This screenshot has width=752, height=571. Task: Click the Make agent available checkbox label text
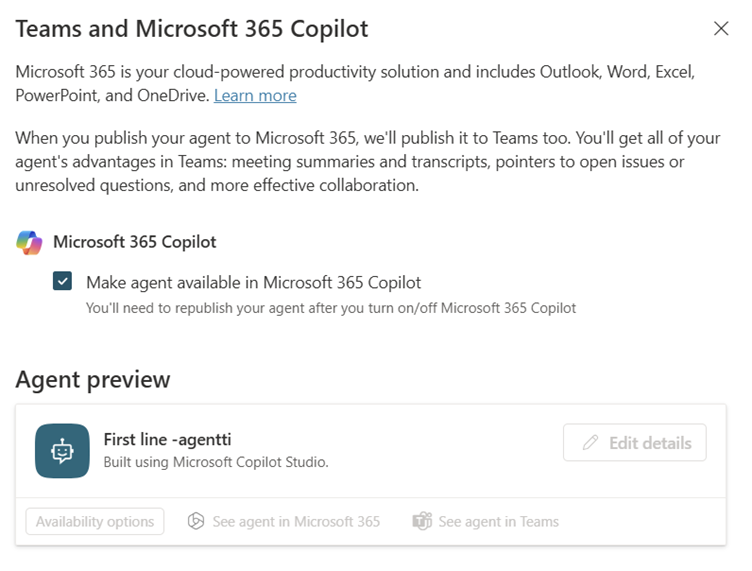253,282
